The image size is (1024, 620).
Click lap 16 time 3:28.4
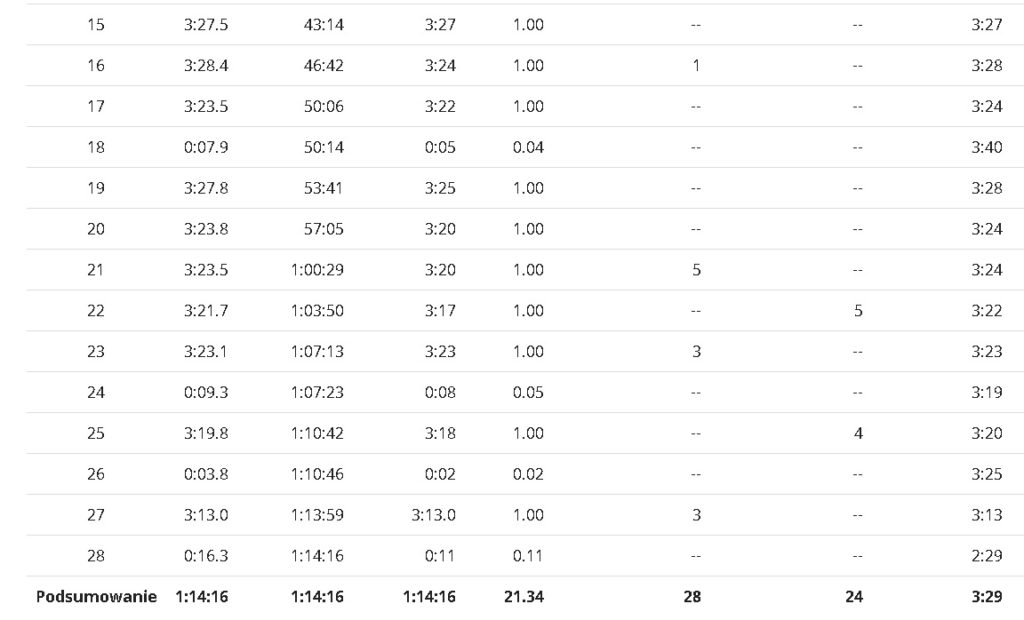(206, 65)
